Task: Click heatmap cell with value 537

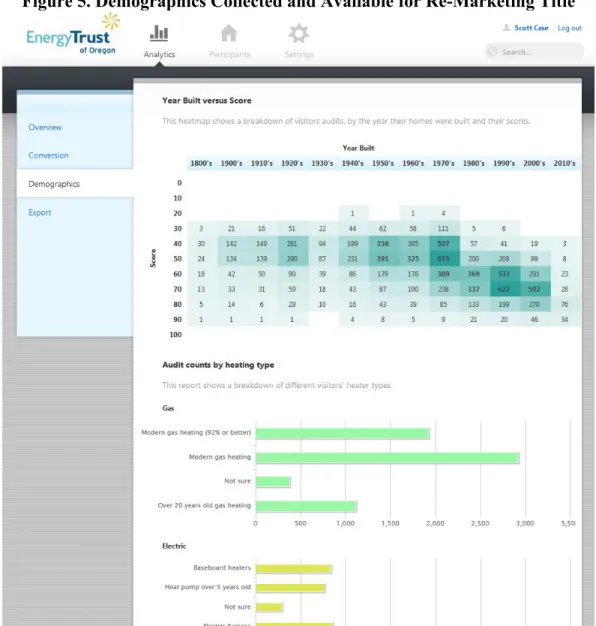Action: tap(504, 274)
